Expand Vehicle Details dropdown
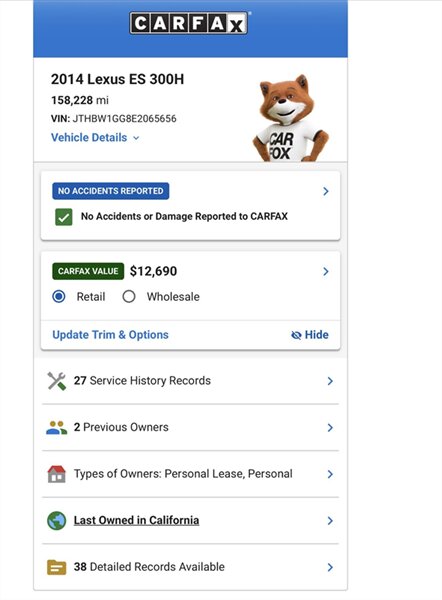Image resolution: width=442 pixels, height=600 pixels. (x=95, y=138)
